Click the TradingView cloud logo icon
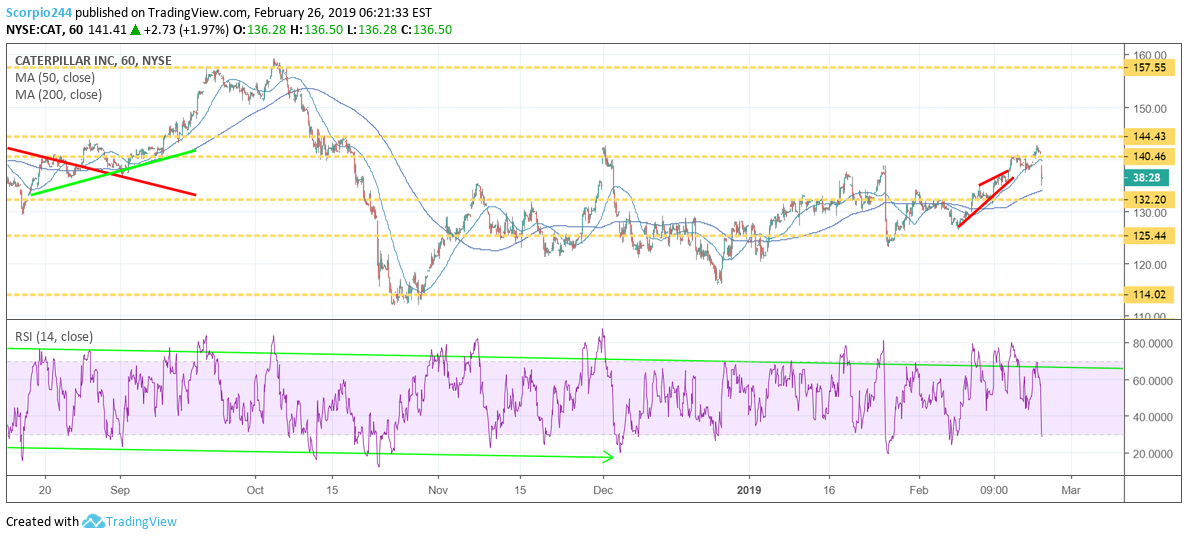 (92, 522)
